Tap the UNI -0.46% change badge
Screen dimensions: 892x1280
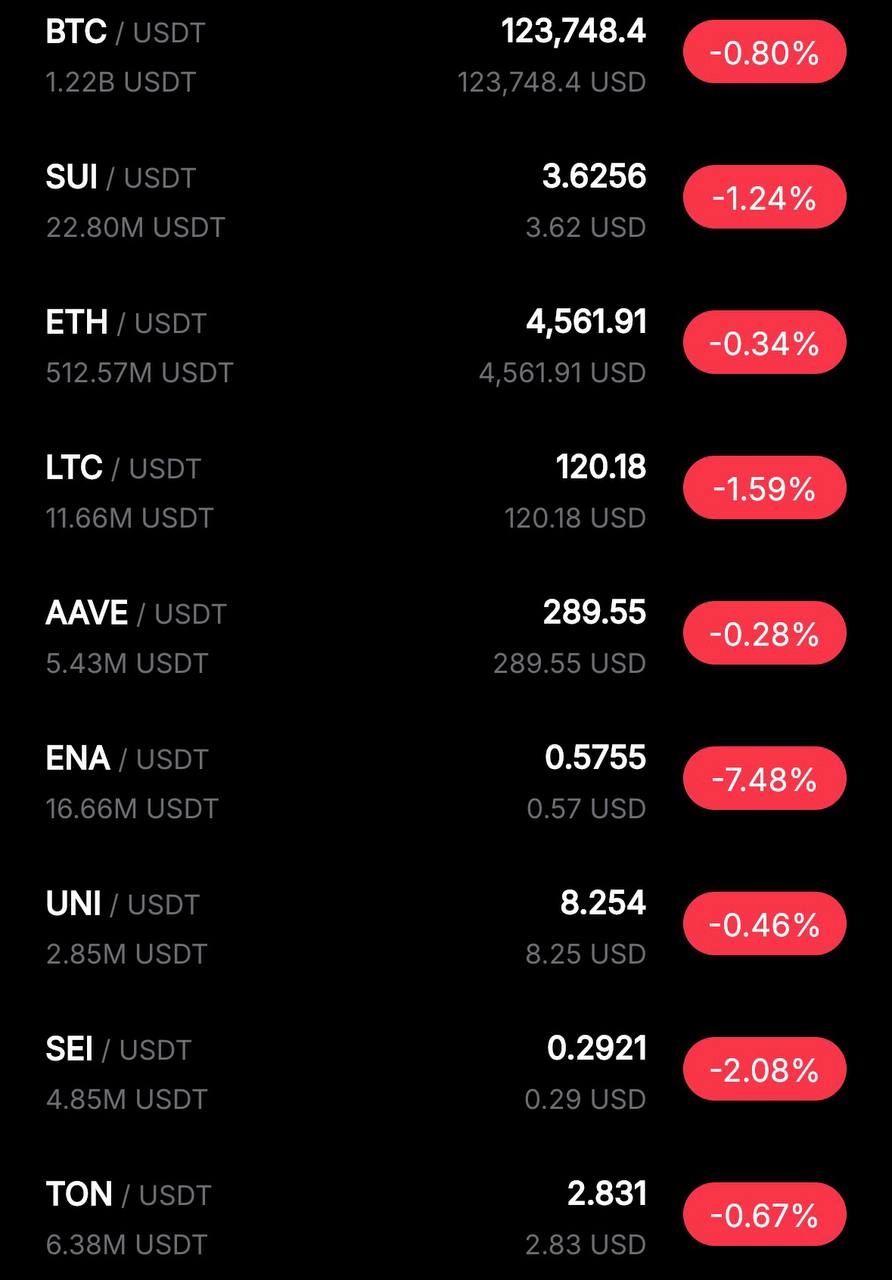pyautogui.click(x=764, y=925)
